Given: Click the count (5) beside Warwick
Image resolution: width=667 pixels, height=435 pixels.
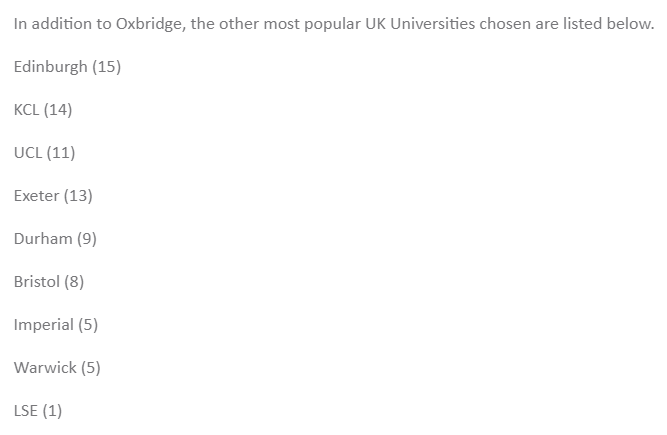Looking at the screenshot, I should (91, 368).
